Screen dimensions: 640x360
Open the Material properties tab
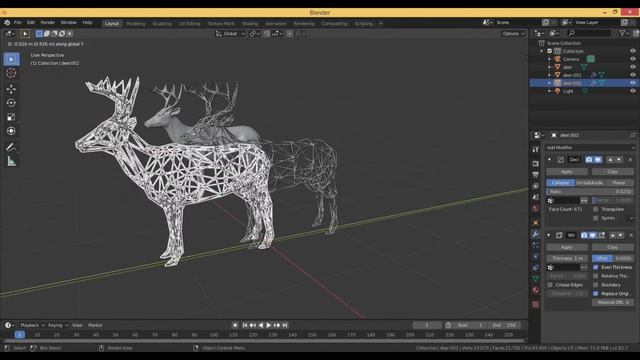tap(536, 290)
